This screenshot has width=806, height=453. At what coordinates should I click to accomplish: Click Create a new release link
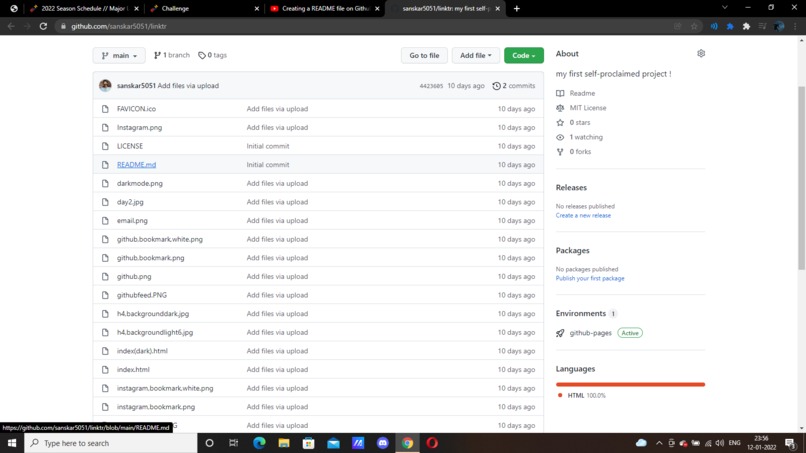pyautogui.click(x=583, y=215)
